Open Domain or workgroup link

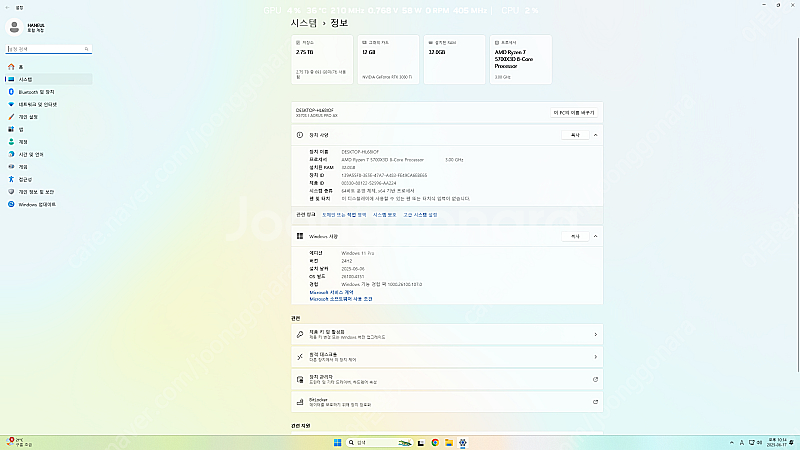click(344, 215)
